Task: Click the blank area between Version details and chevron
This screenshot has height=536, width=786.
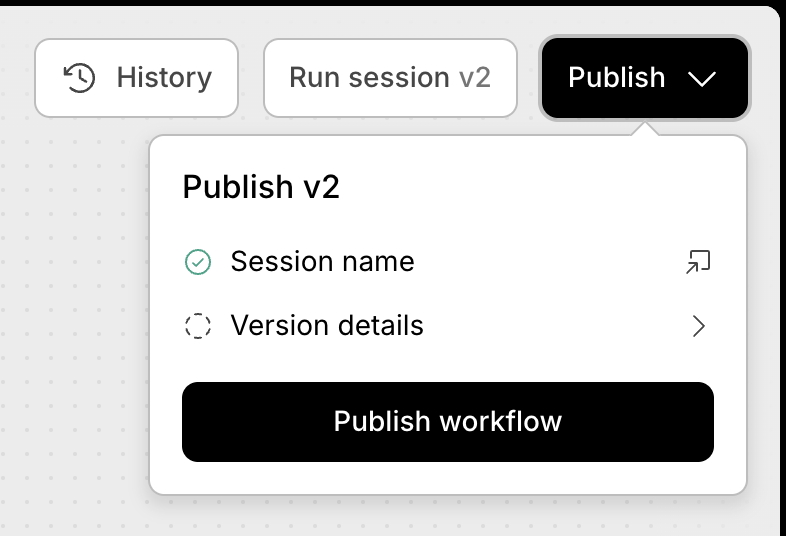Action: click(556, 326)
